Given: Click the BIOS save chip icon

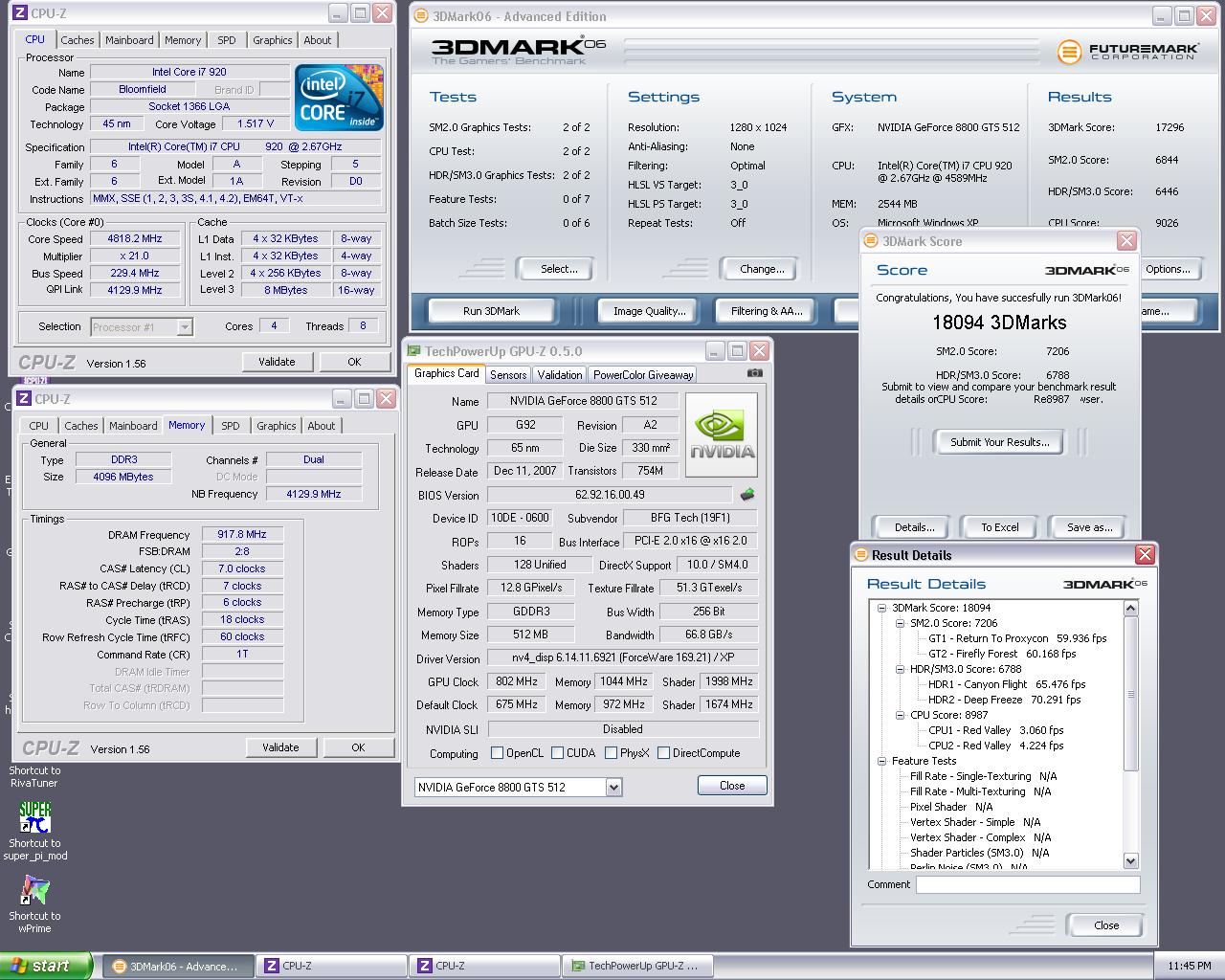Looking at the screenshot, I should 747,495.
